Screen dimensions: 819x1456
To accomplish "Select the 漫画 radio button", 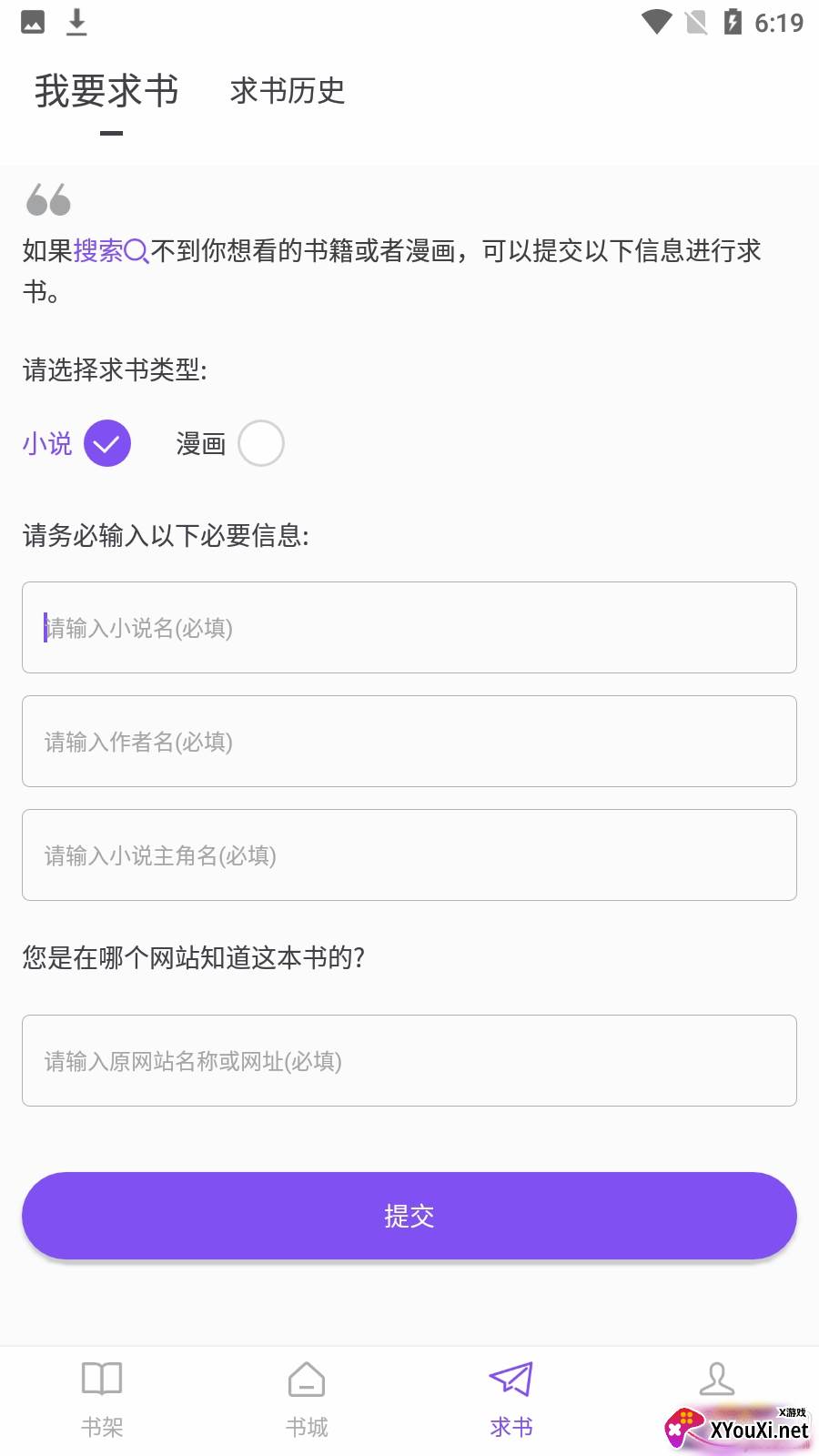I will pyautogui.click(x=261, y=443).
